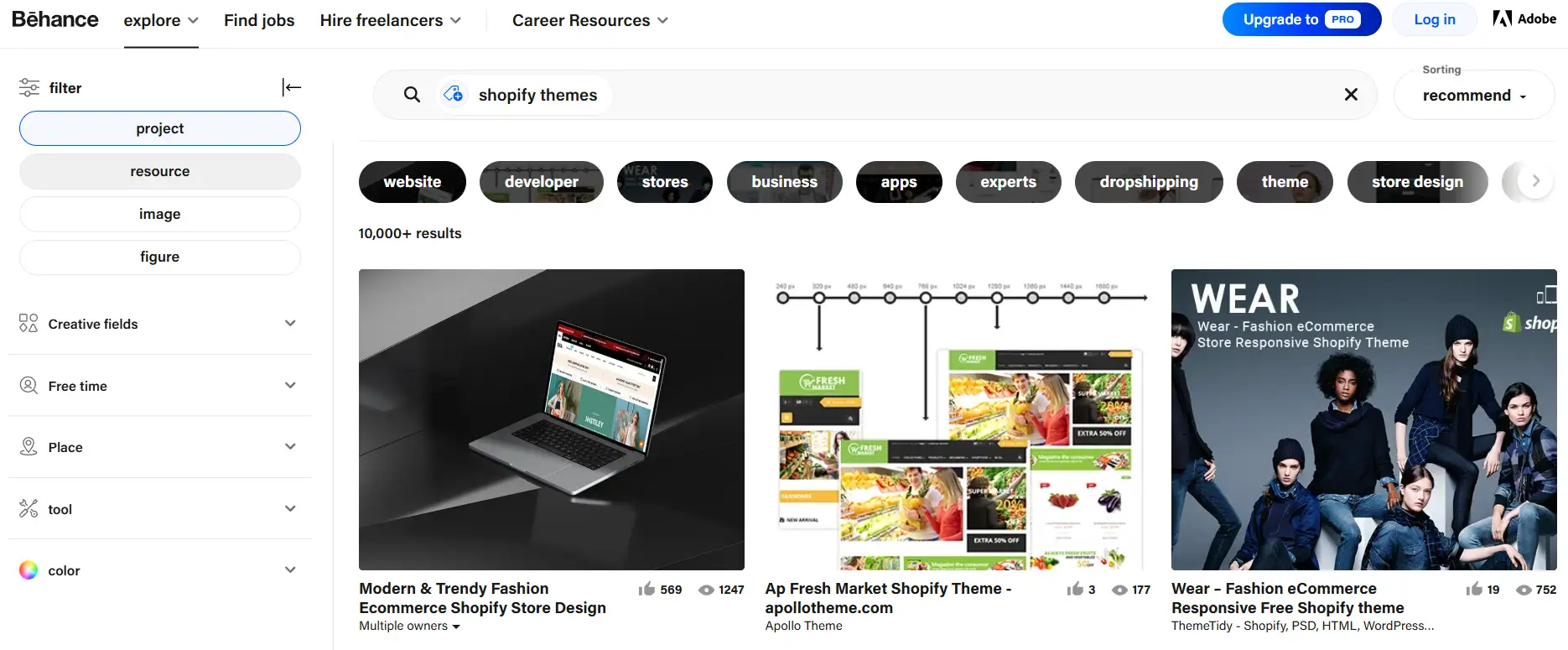The height and width of the screenshot is (650, 1568).
Task: Like Modern & Trendy Fashion project thumbs-up
Action: 646,589
